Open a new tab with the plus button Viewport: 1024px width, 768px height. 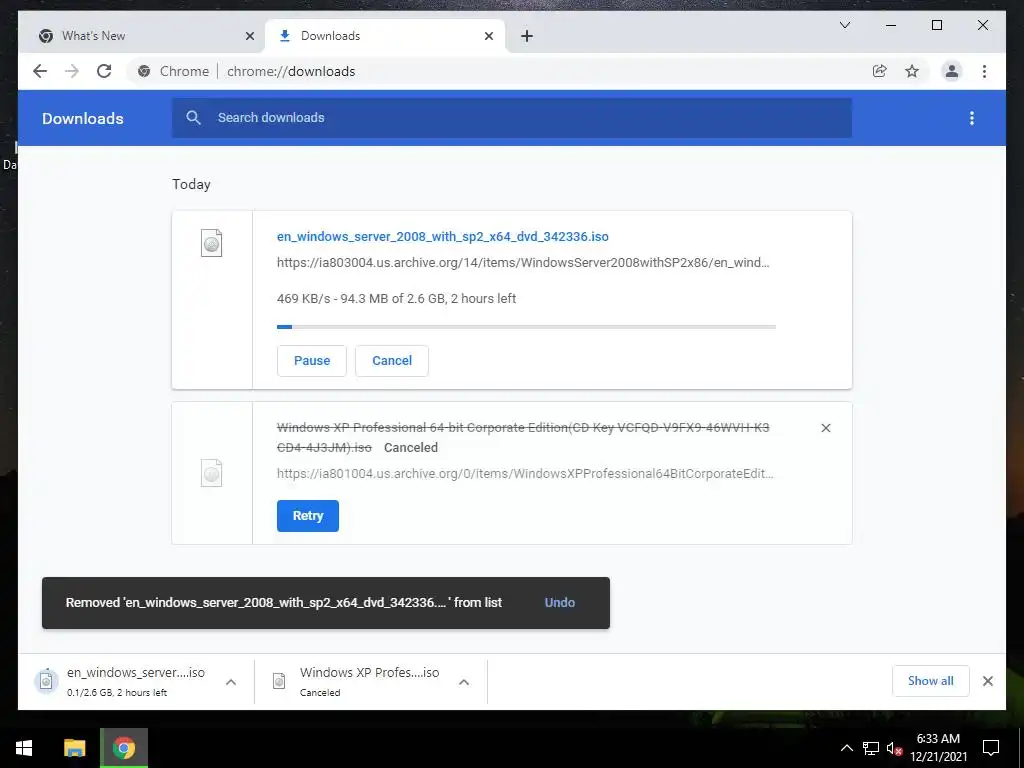(x=527, y=36)
